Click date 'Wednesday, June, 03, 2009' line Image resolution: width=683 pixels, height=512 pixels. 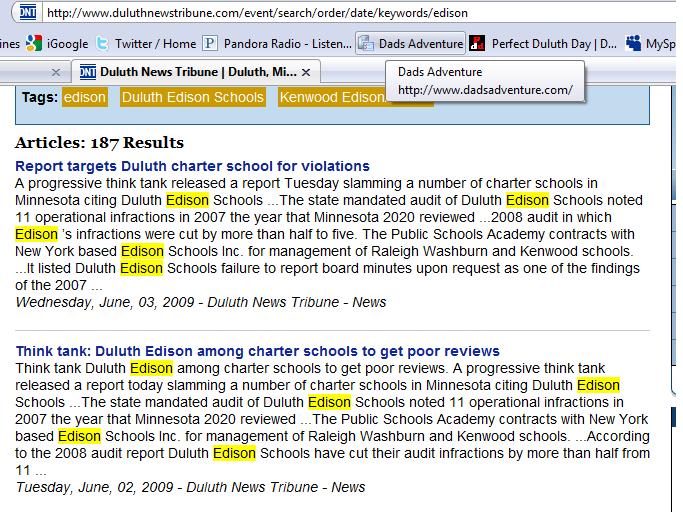tap(200, 302)
